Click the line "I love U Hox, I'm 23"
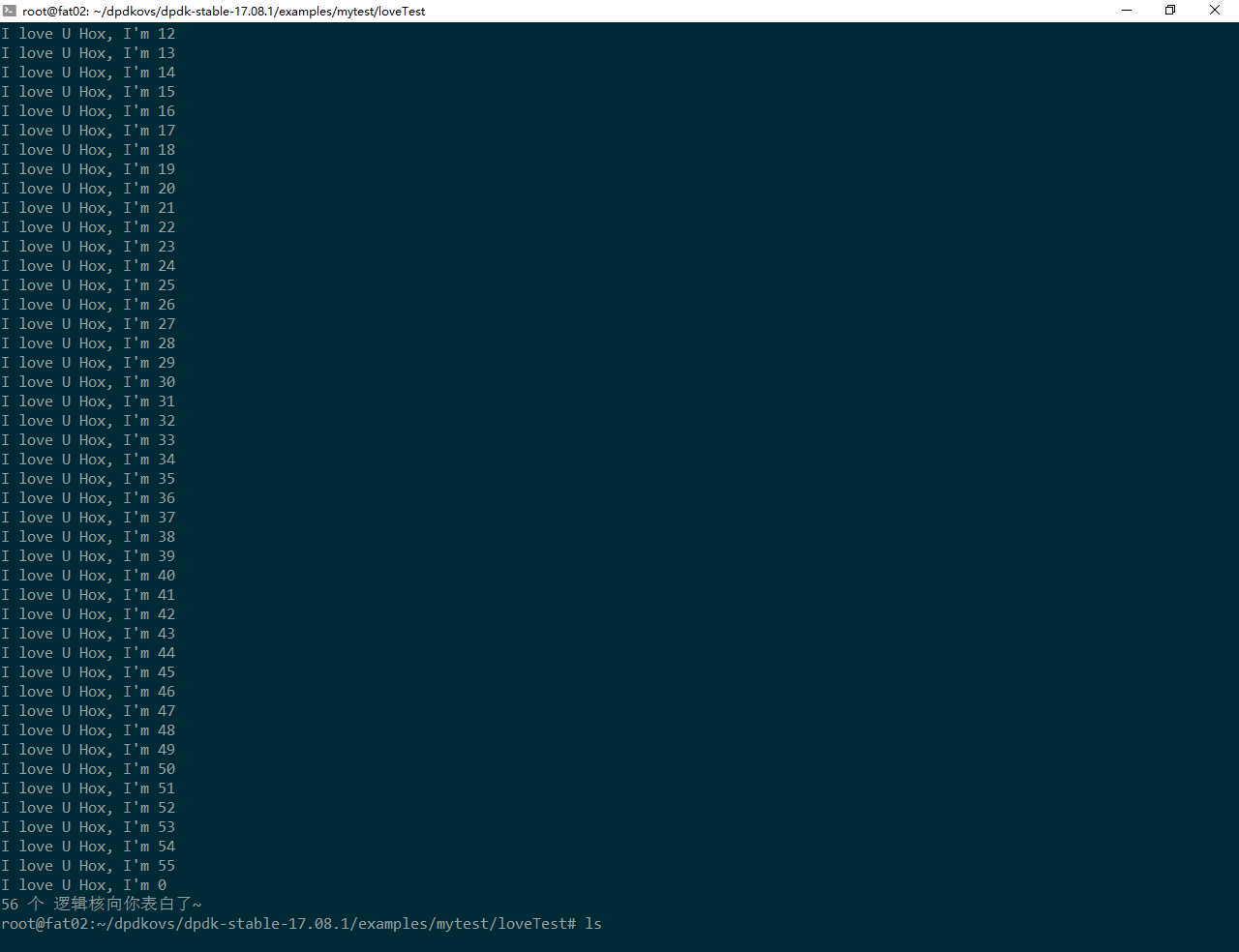 88,247
